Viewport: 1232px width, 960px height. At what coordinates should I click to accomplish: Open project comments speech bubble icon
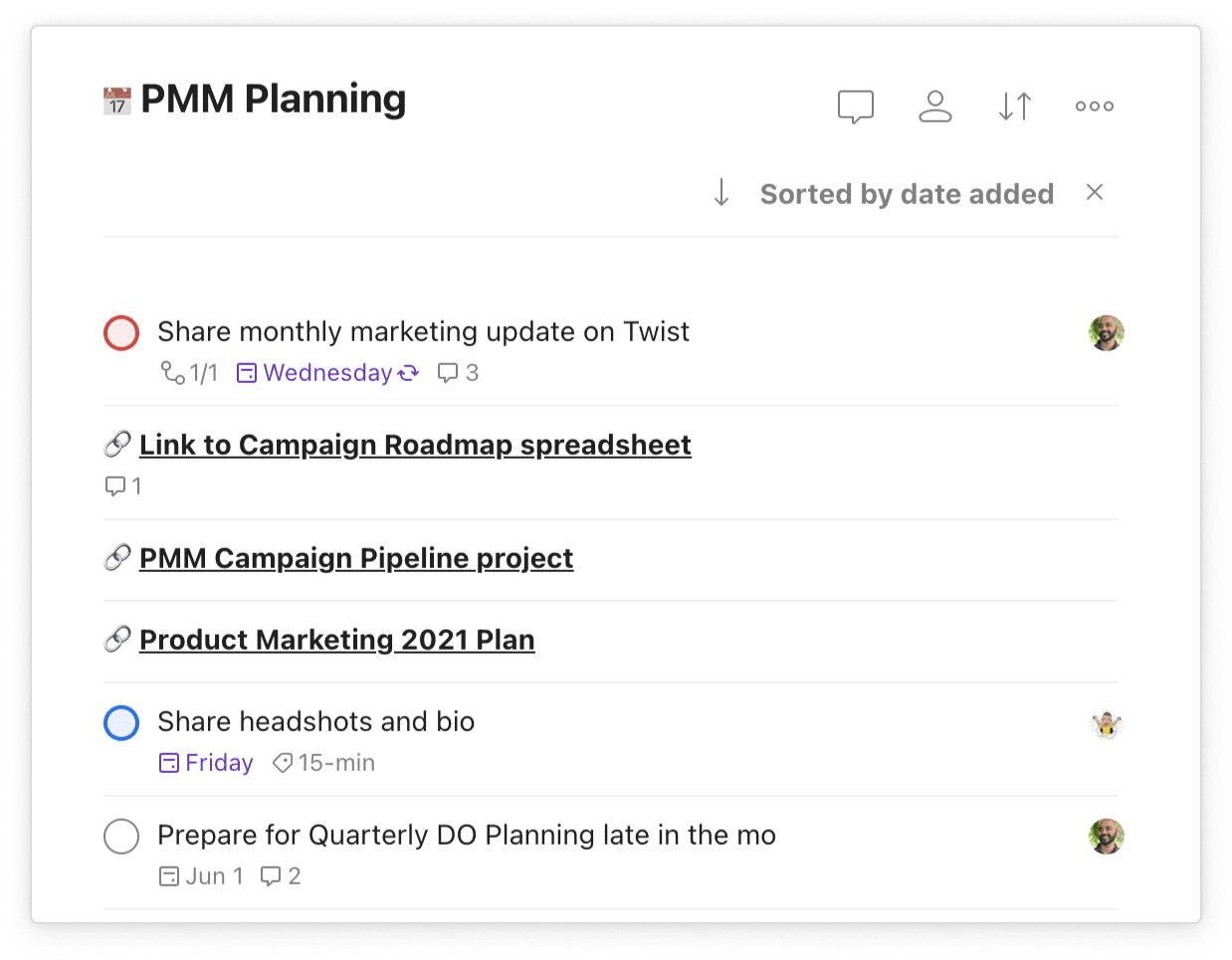point(855,106)
